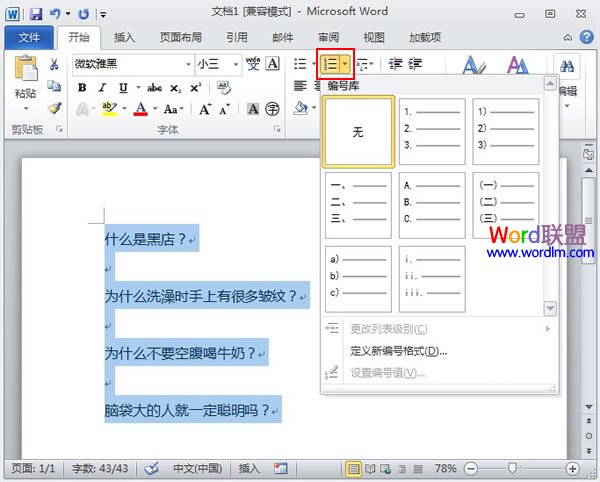Toggle Subscript formatting
This screenshot has height=482, width=600.
coord(175,88)
